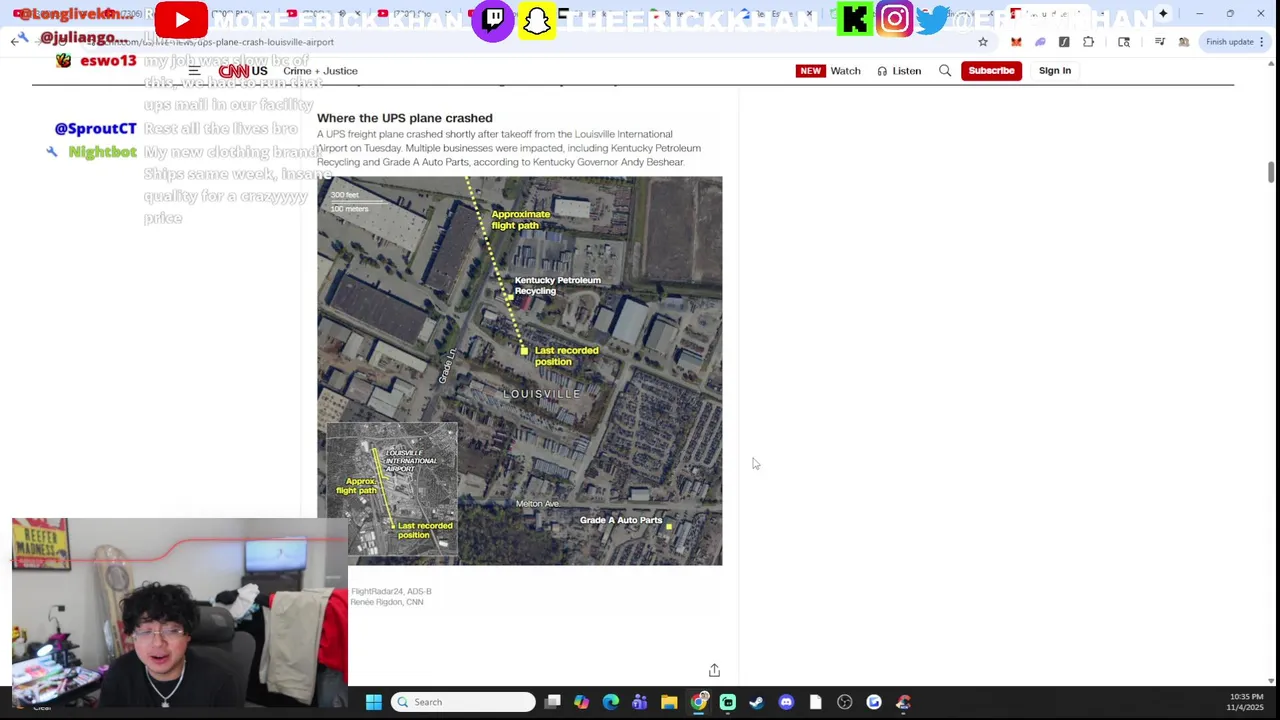This screenshot has height=720, width=1280.
Task: Open the purple extension icon beside MetaMask
Action: [1040, 42]
